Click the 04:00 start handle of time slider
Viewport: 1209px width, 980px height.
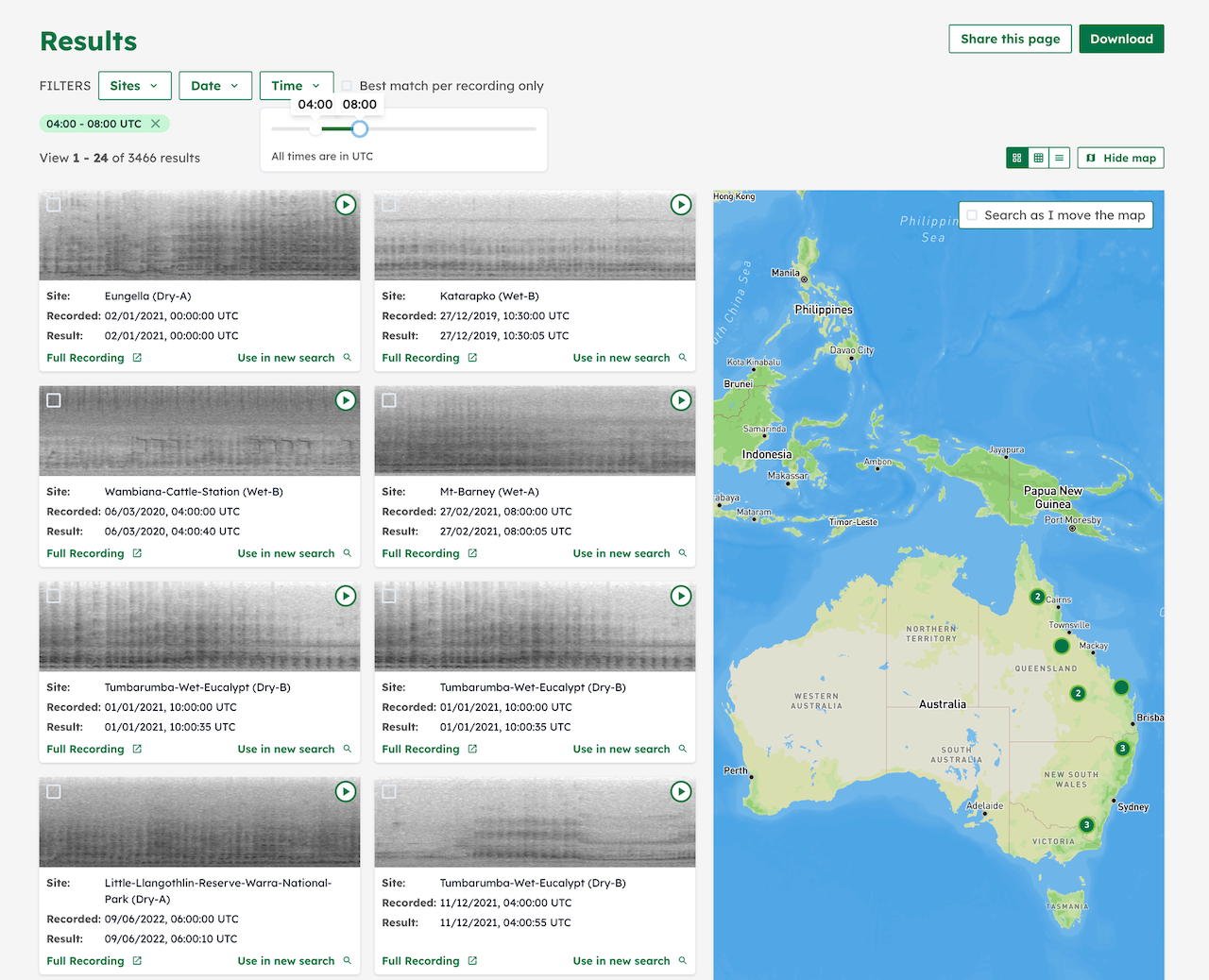(x=315, y=128)
